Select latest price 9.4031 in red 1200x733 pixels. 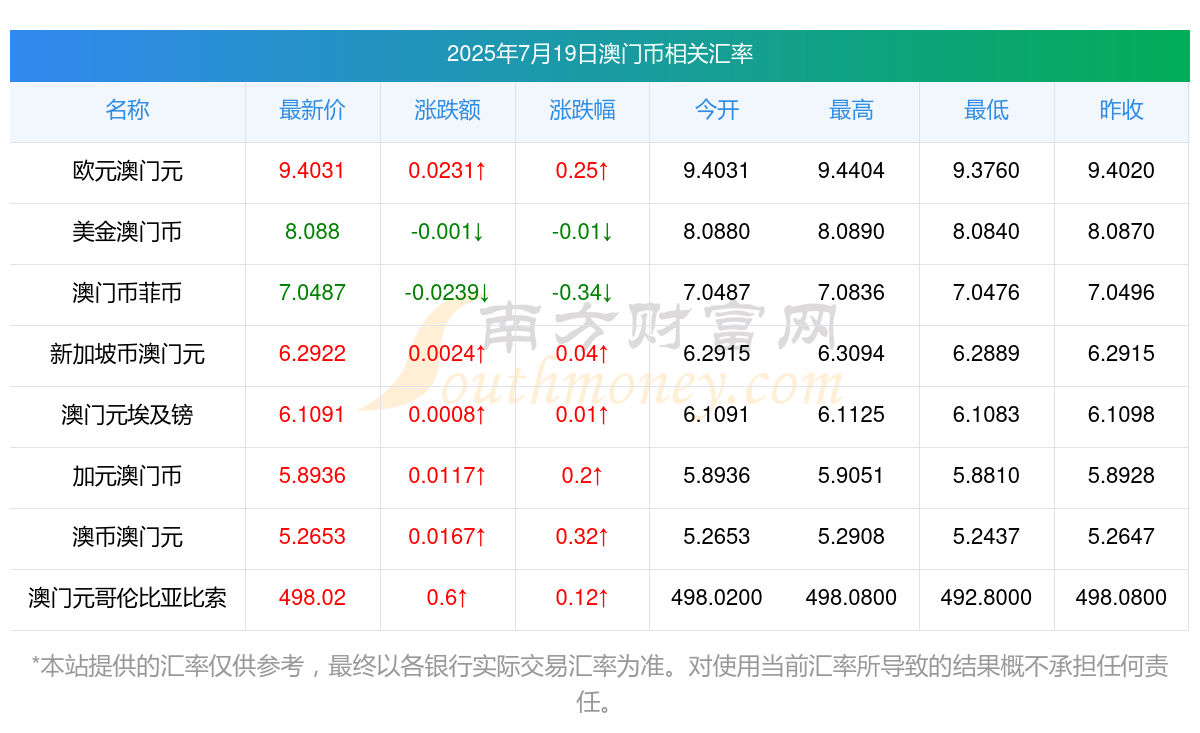[313, 171]
